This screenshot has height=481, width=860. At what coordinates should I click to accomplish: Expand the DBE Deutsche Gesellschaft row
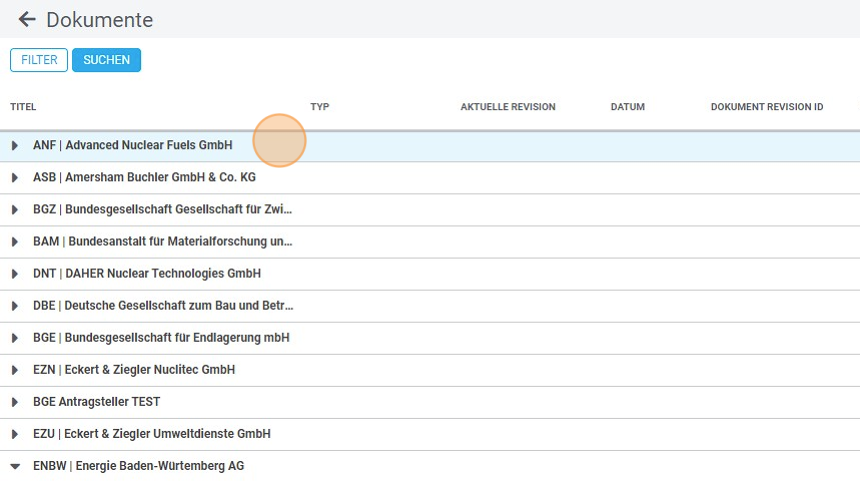[x=15, y=306]
